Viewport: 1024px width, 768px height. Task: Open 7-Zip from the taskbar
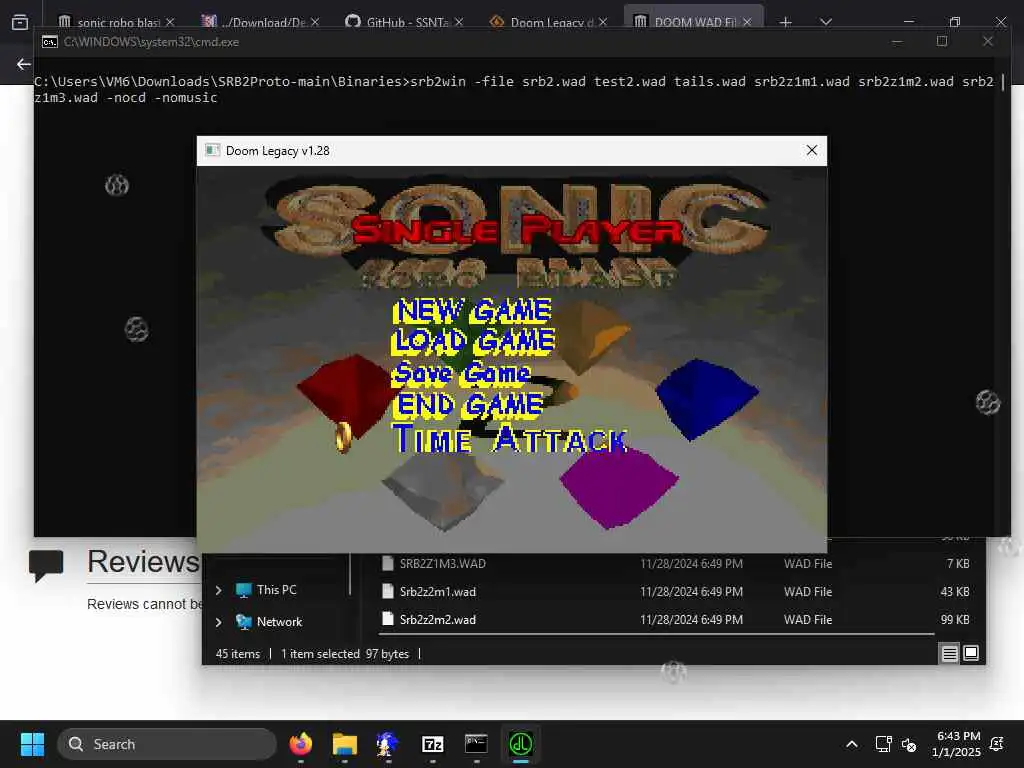(x=432, y=744)
